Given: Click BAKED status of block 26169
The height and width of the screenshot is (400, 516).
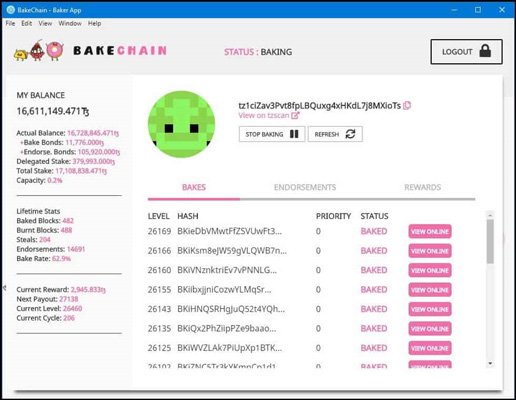Looking at the screenshot, I should tap(374, 231).
